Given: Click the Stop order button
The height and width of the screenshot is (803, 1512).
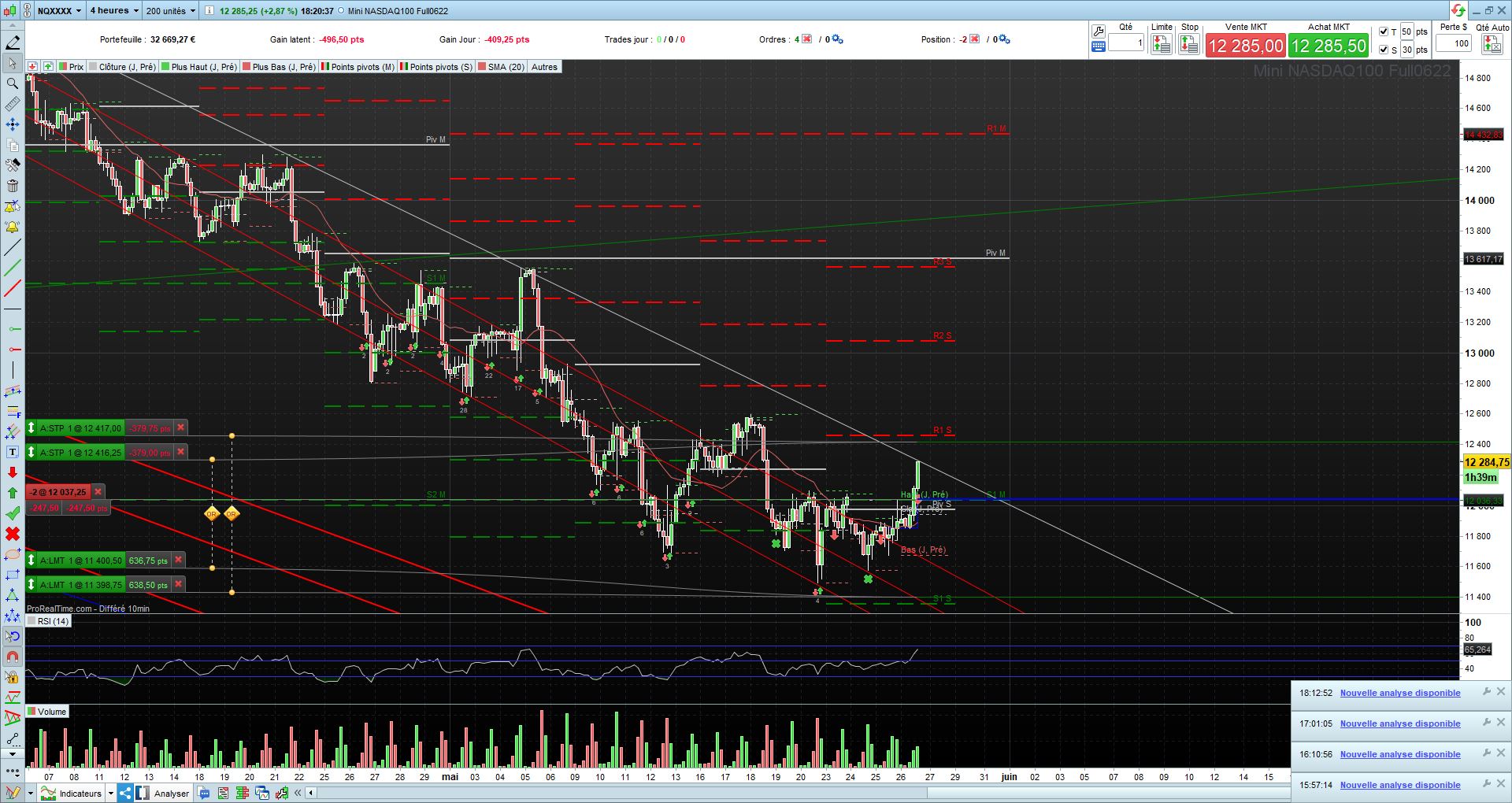Looking at the screenshot, I should [x=1189, y=44].
